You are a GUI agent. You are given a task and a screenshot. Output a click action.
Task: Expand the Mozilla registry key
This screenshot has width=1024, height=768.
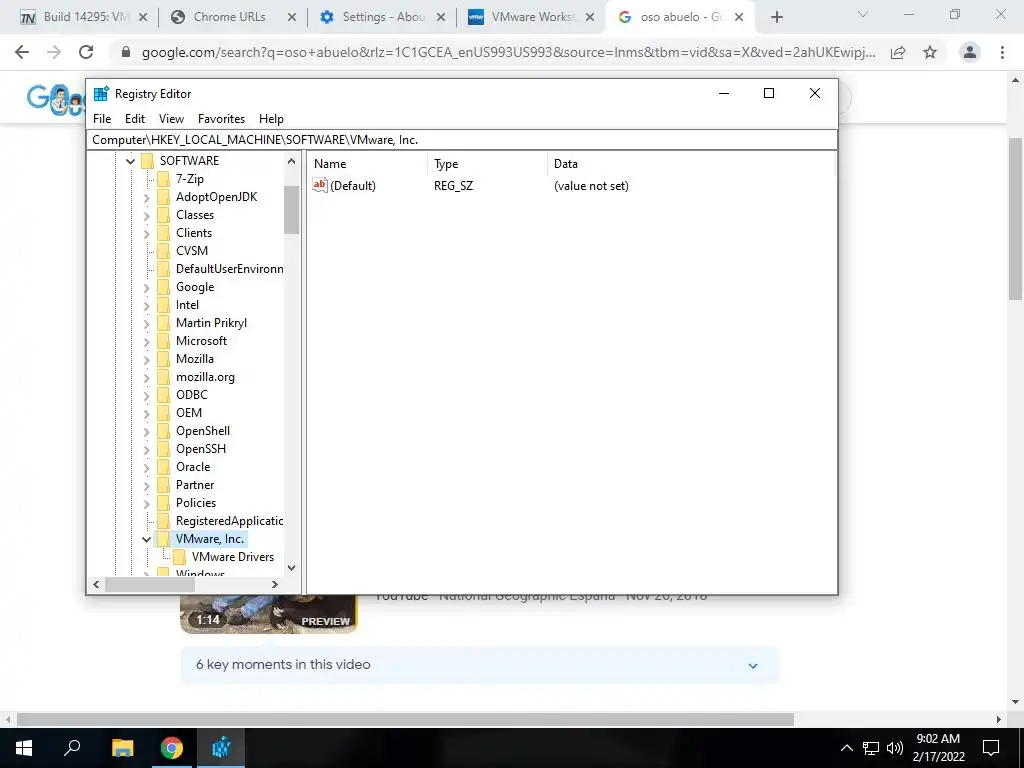coord(146,359)
